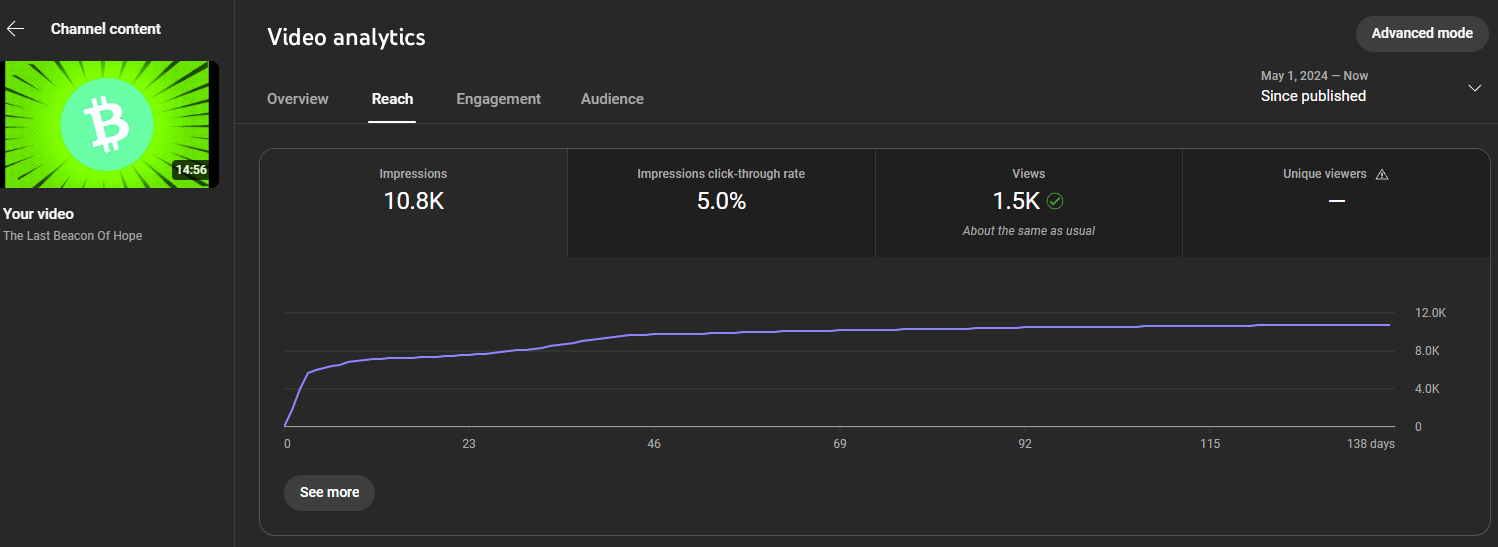
Task: Click the See more button
Action: pyautogui.click(x=329, y=492)
